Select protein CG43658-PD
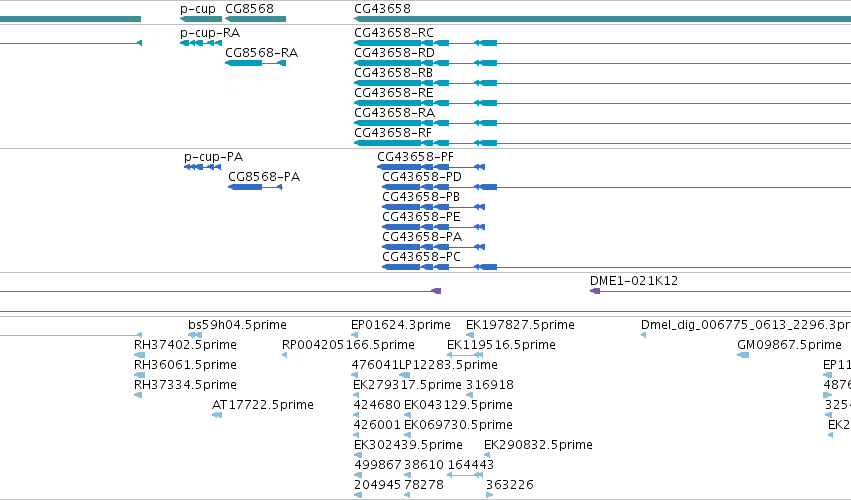The width and height of the screenshot is (851, 500). tap(422, 176)
